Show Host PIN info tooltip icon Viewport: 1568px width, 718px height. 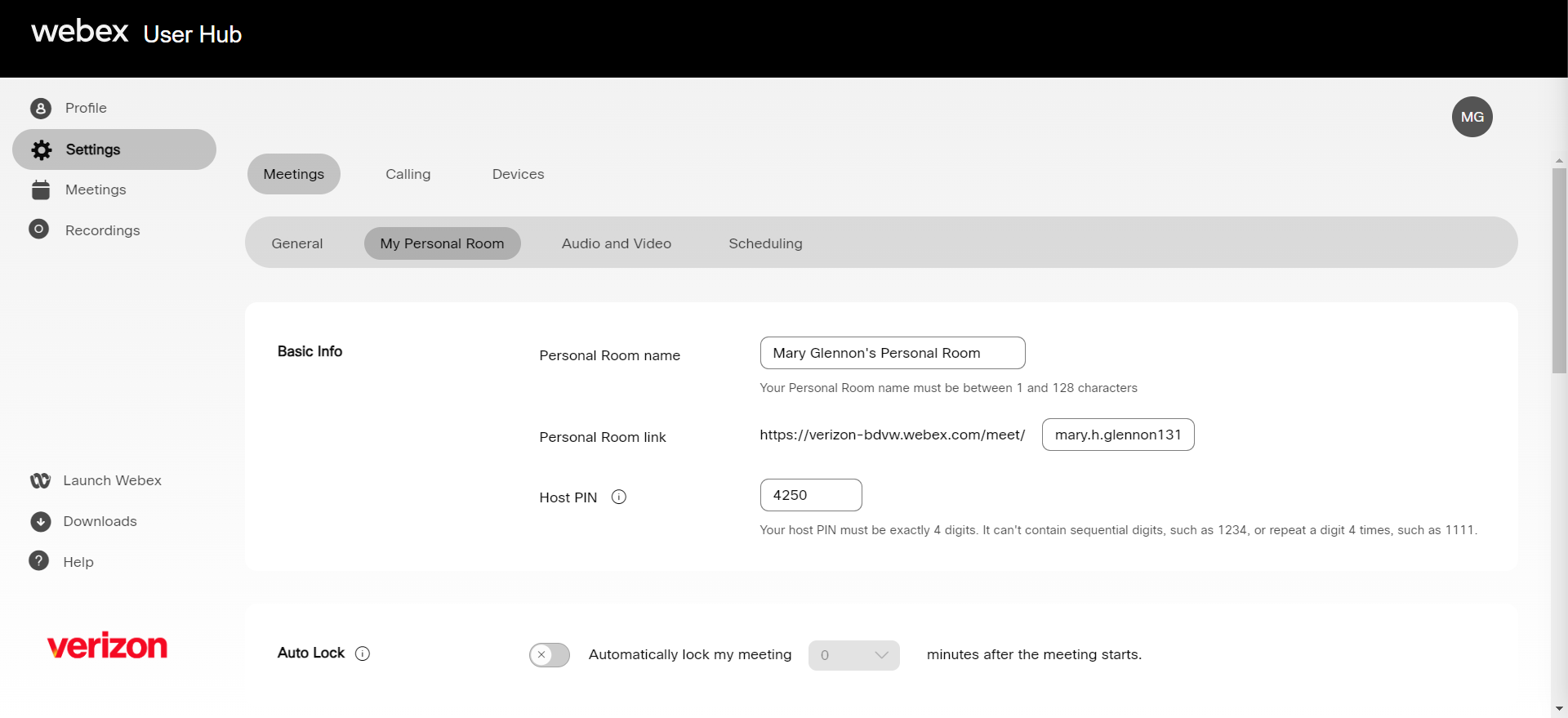[619, 497]
